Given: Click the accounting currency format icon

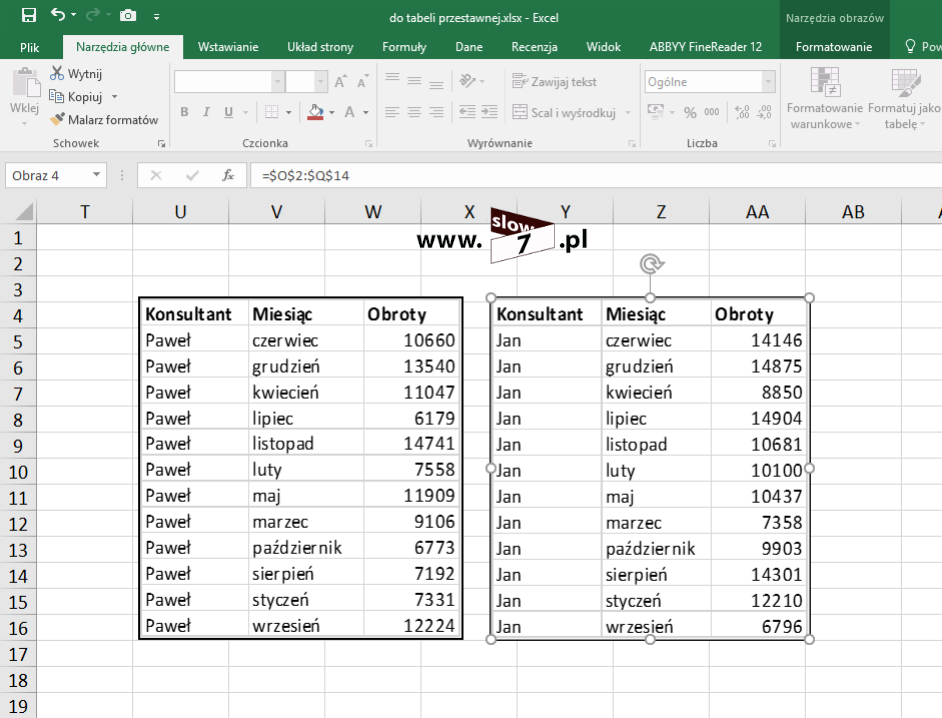Looking at the screenshot, I should tap(655, 112).
